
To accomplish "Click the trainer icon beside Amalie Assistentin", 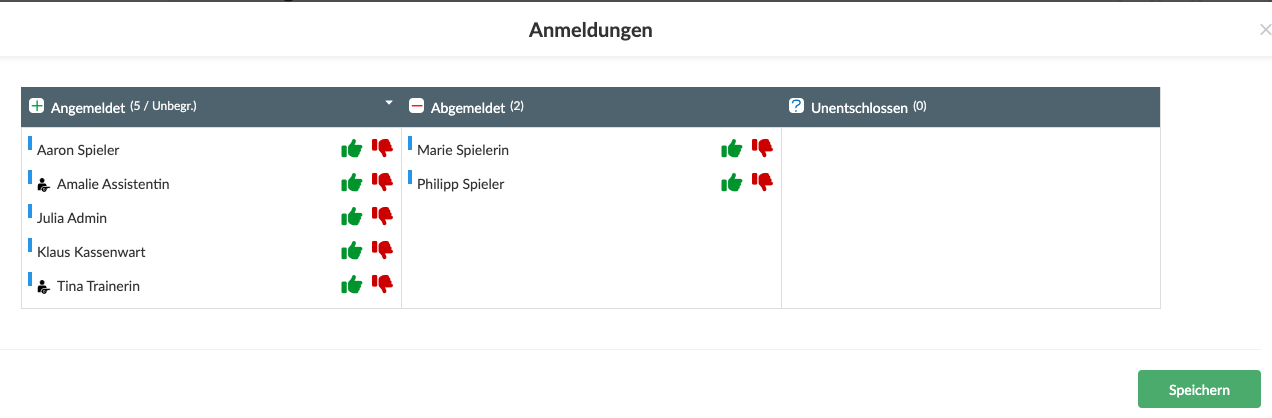I will [x=43, y=184].
